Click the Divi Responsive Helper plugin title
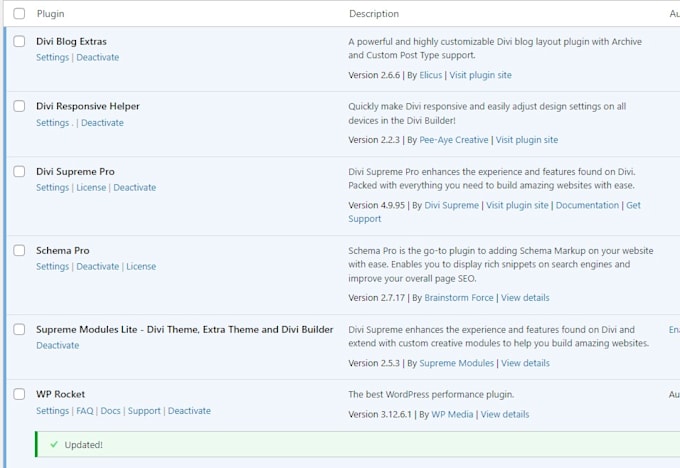This screenshot has width=680, height=468. (88, 106)
